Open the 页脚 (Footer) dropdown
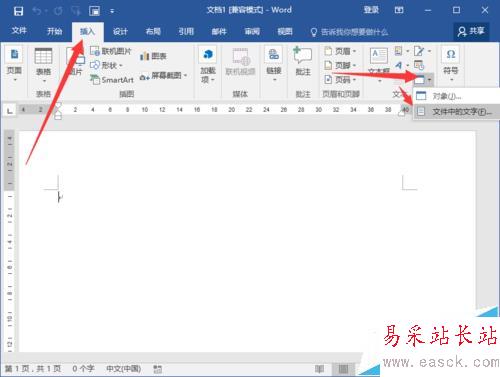 click(340, 65)
